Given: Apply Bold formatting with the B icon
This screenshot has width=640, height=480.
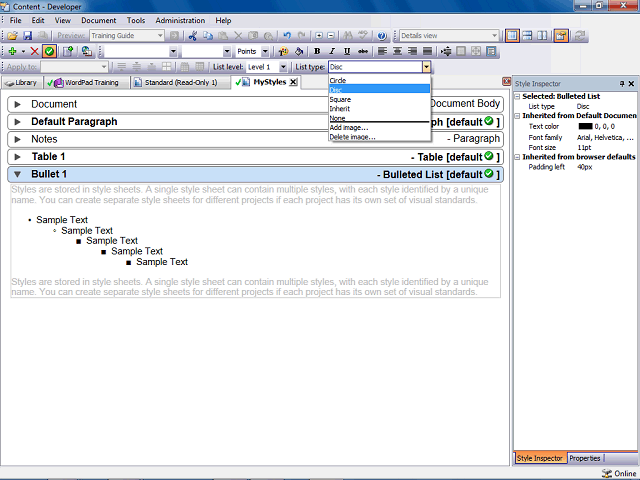Looking at the screenshot, I should (x=317, y=51).
